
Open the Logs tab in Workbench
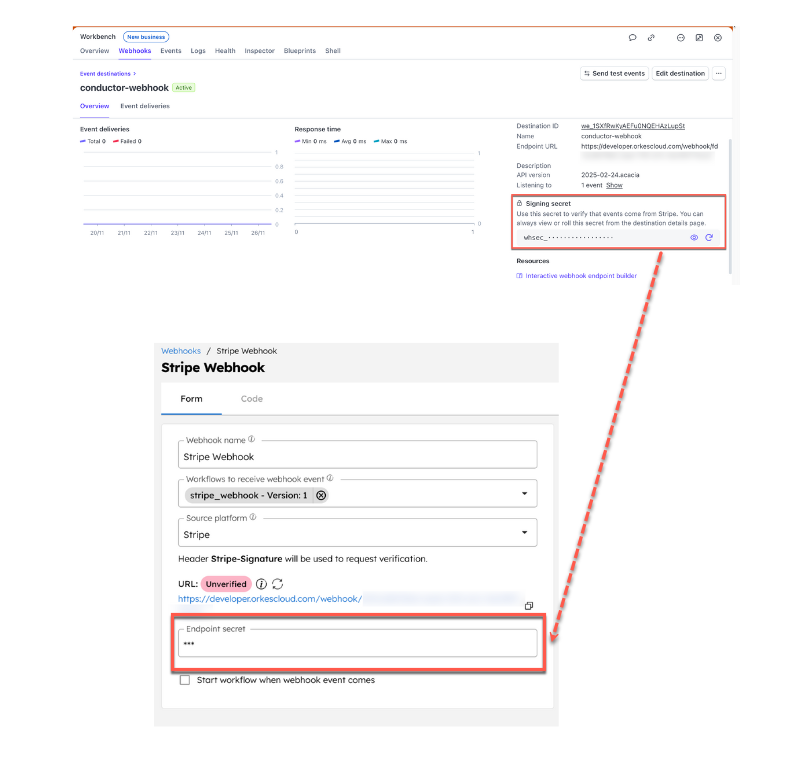coord(198,51)
